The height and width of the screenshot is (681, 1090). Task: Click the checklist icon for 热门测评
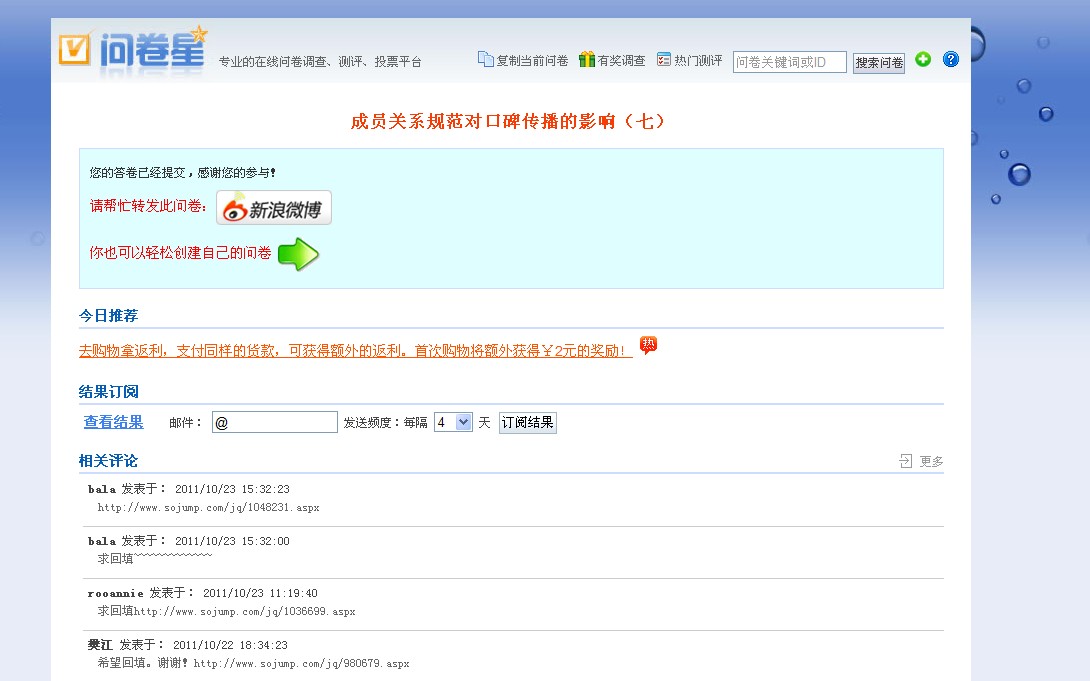pyautogui.click(x=664, y=60)
